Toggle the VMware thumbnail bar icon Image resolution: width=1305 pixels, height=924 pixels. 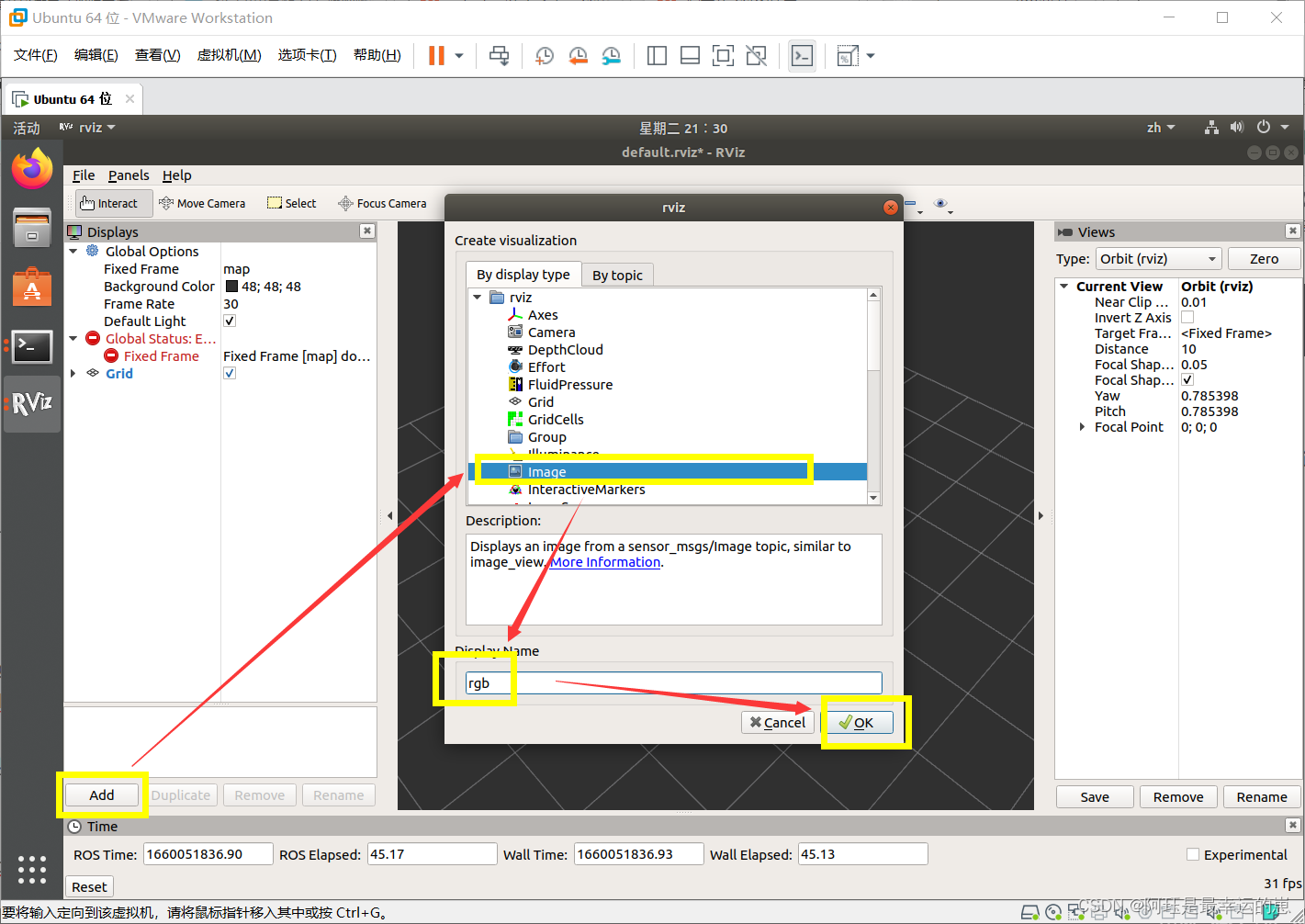click(690, 56)
